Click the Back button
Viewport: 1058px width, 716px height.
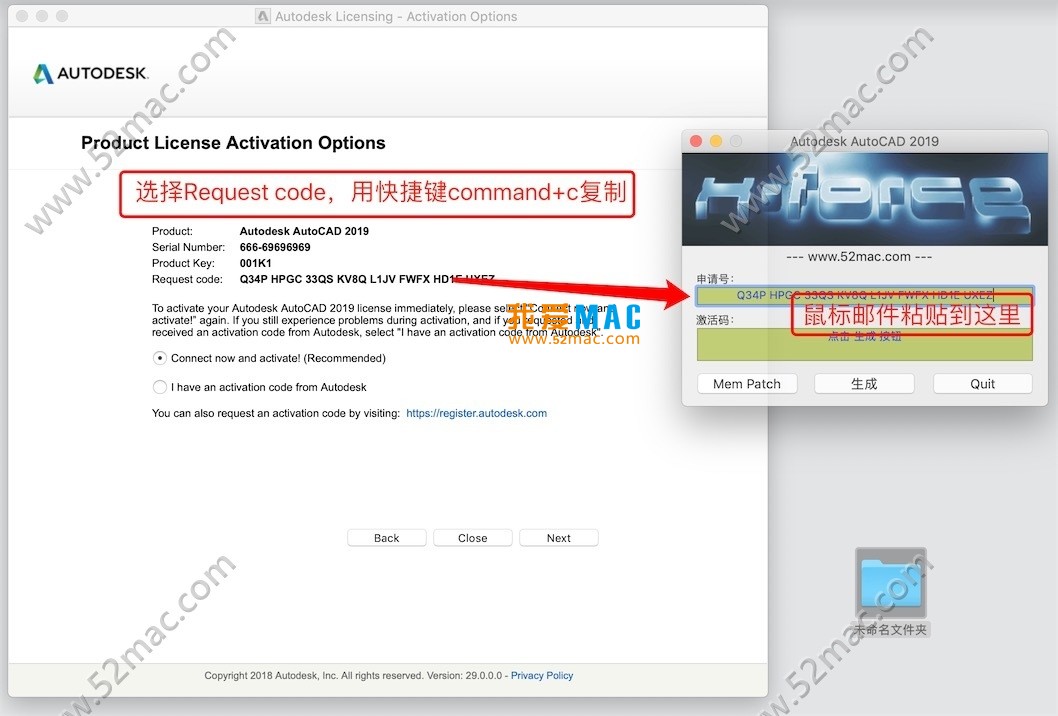tap(387, 538)
